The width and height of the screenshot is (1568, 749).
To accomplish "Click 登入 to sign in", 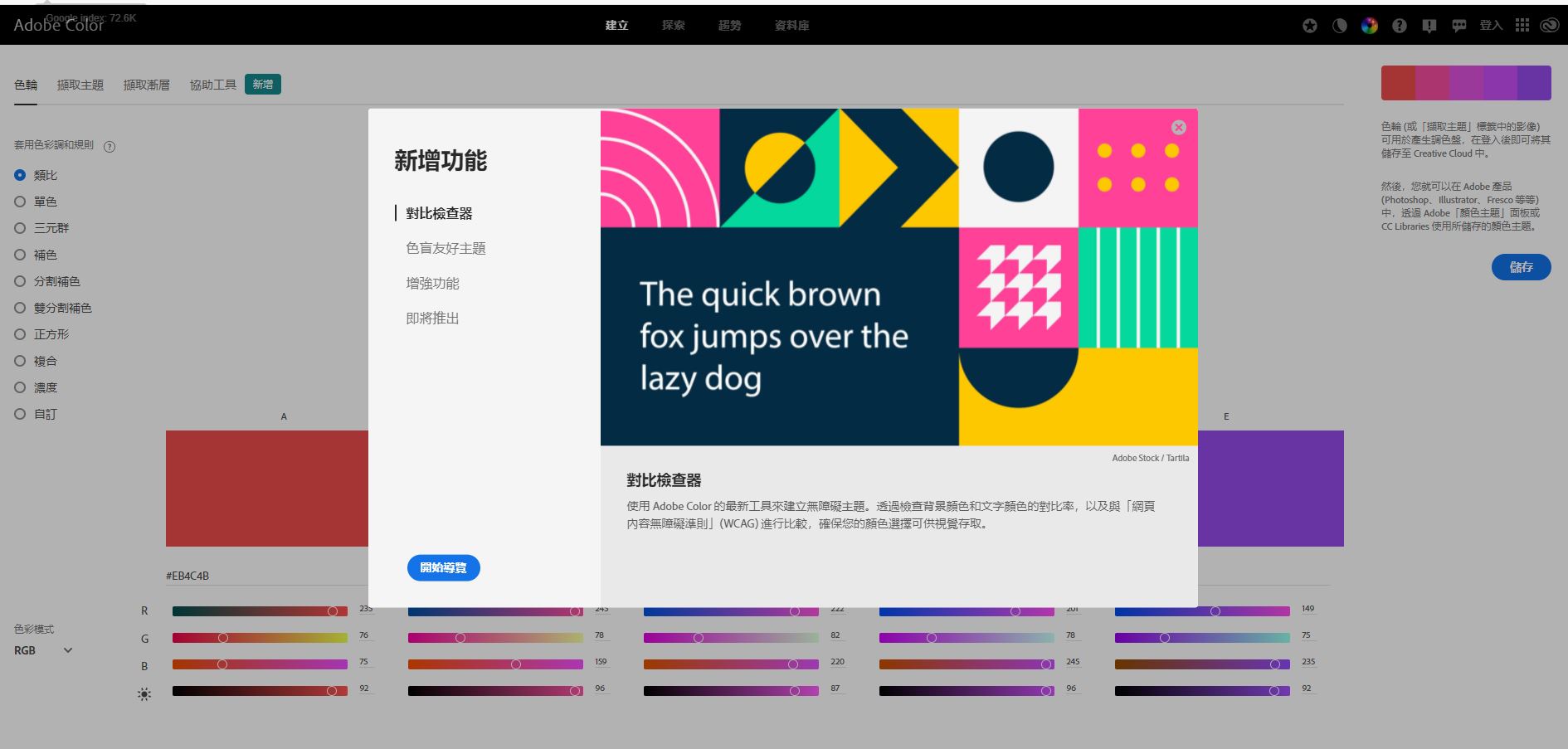I will click(1491, 26).
